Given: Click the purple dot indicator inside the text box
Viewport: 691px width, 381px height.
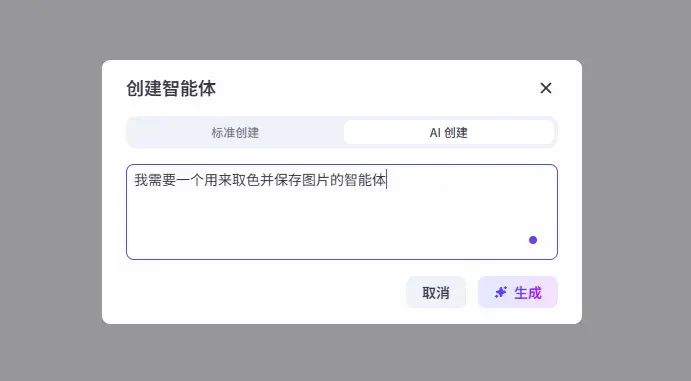Looking at the screenshot, I should (x=533, y=240).
